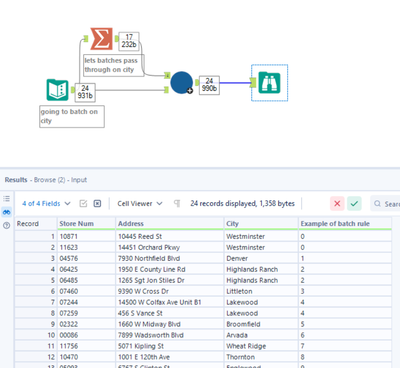This screenshot has height=368, width=400.
Task: Click the boxed X icon beside fields dropdown
Action: point(97,203)
